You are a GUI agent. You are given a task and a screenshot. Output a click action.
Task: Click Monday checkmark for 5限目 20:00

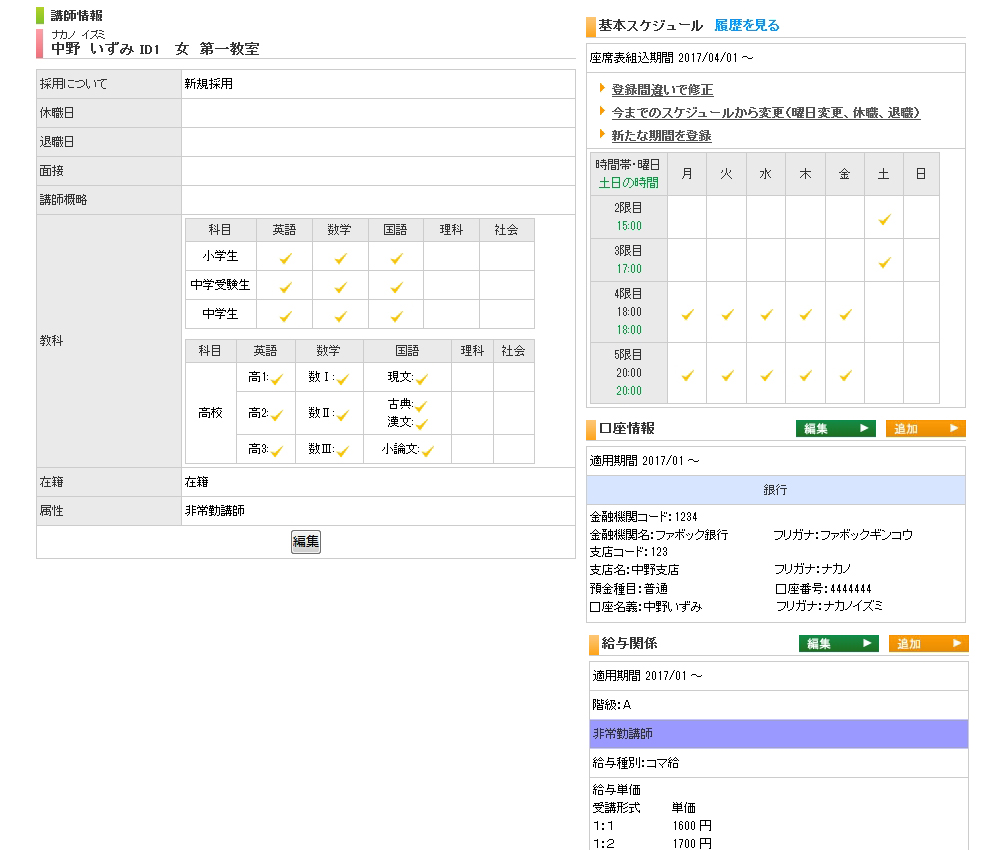tap(688, 376)
